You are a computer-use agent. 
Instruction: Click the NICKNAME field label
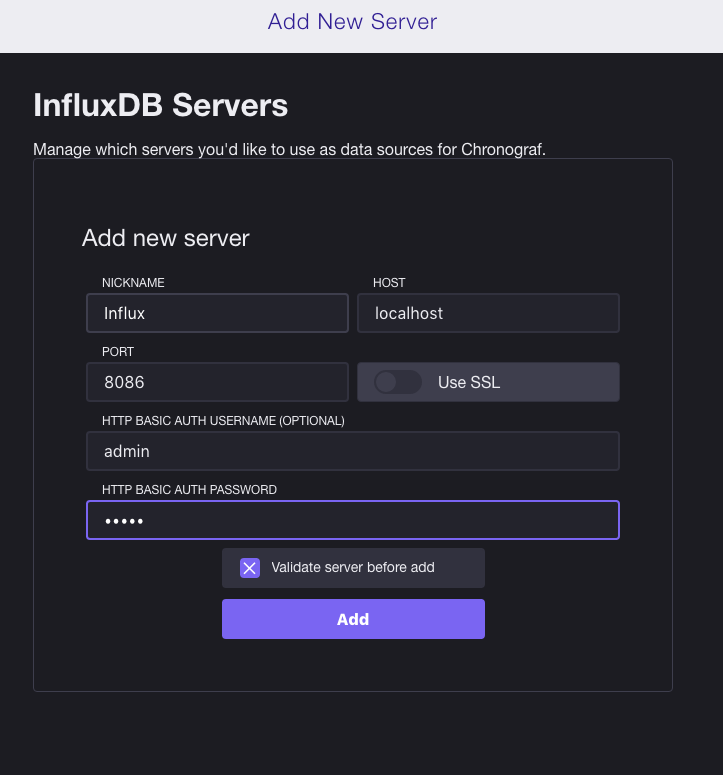coord(133,283)
